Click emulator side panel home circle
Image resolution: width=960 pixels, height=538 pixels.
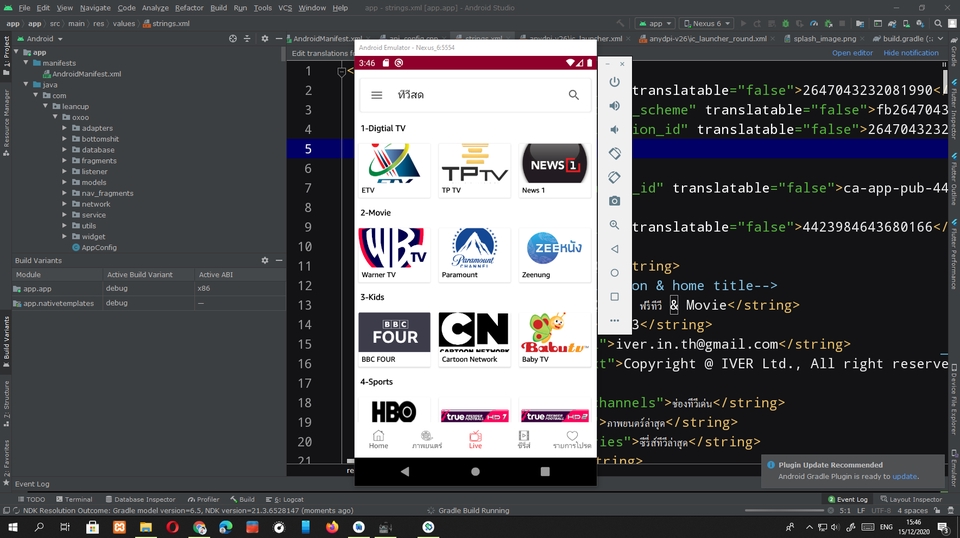pyautogui.click(x=614, y=273)
